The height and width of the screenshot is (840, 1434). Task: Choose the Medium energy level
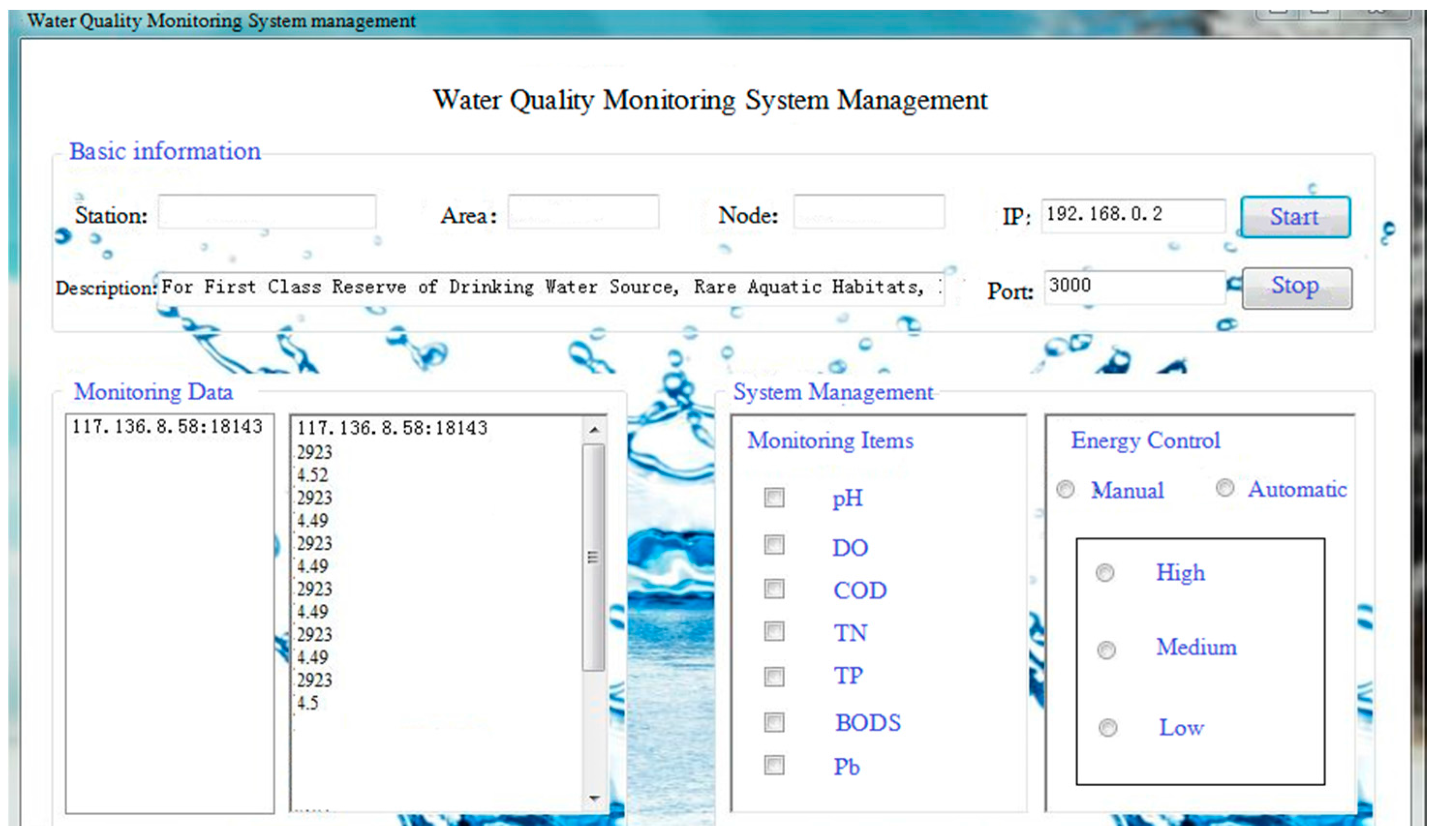point(1106,649)
